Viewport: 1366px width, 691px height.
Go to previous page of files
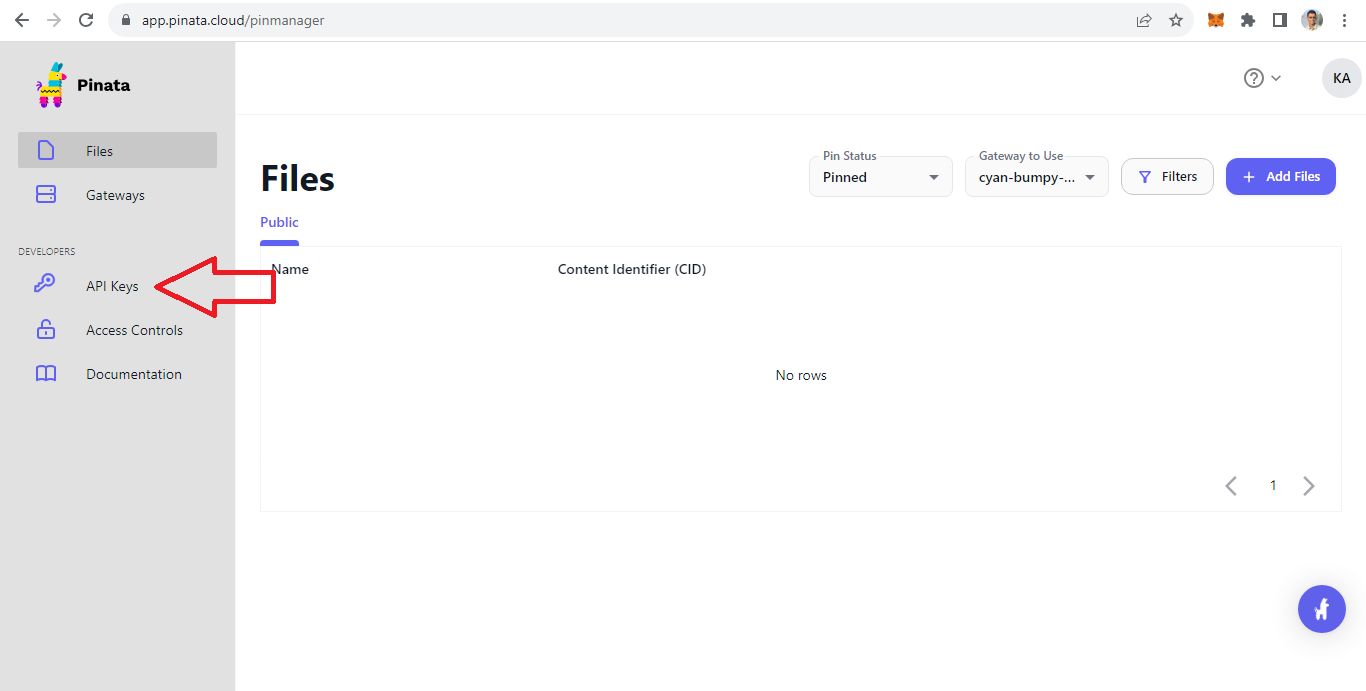coord(1231,486)
